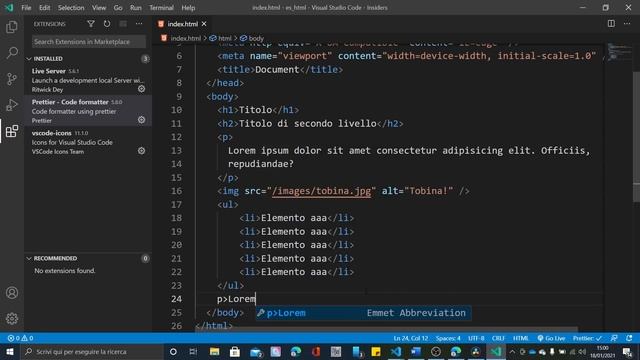The width and height of the screenshot is (640, 360).
Task: Click the minimap code preview
Action: pos(619,53)
